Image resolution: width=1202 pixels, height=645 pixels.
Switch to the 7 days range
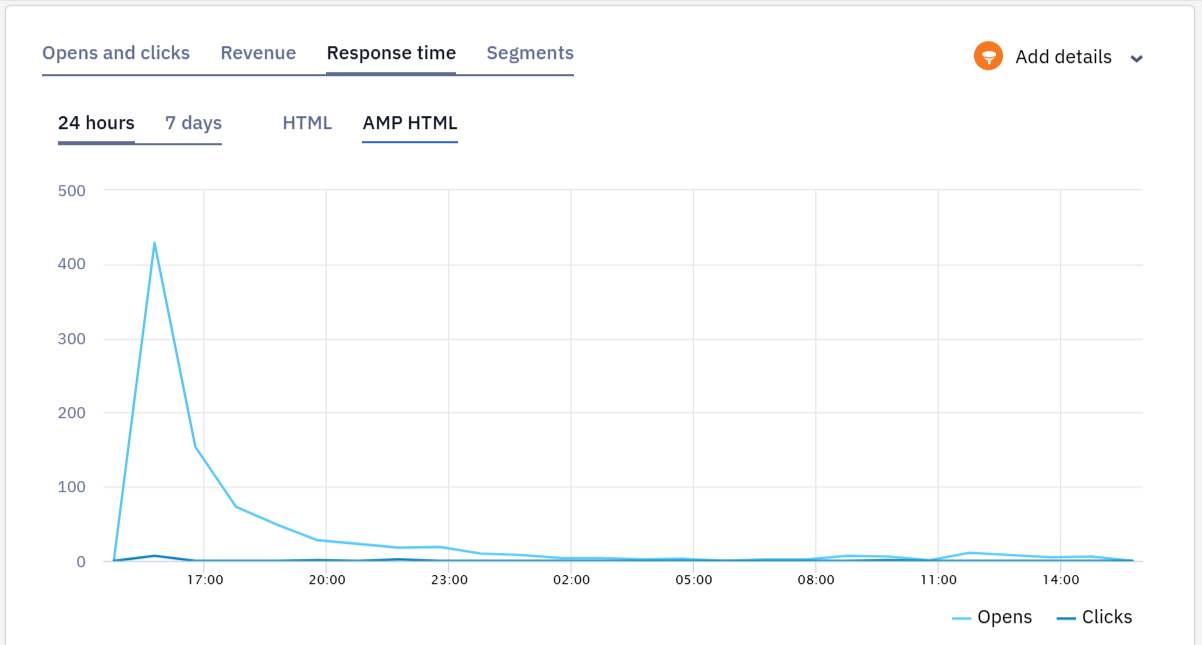click(193, 123)
